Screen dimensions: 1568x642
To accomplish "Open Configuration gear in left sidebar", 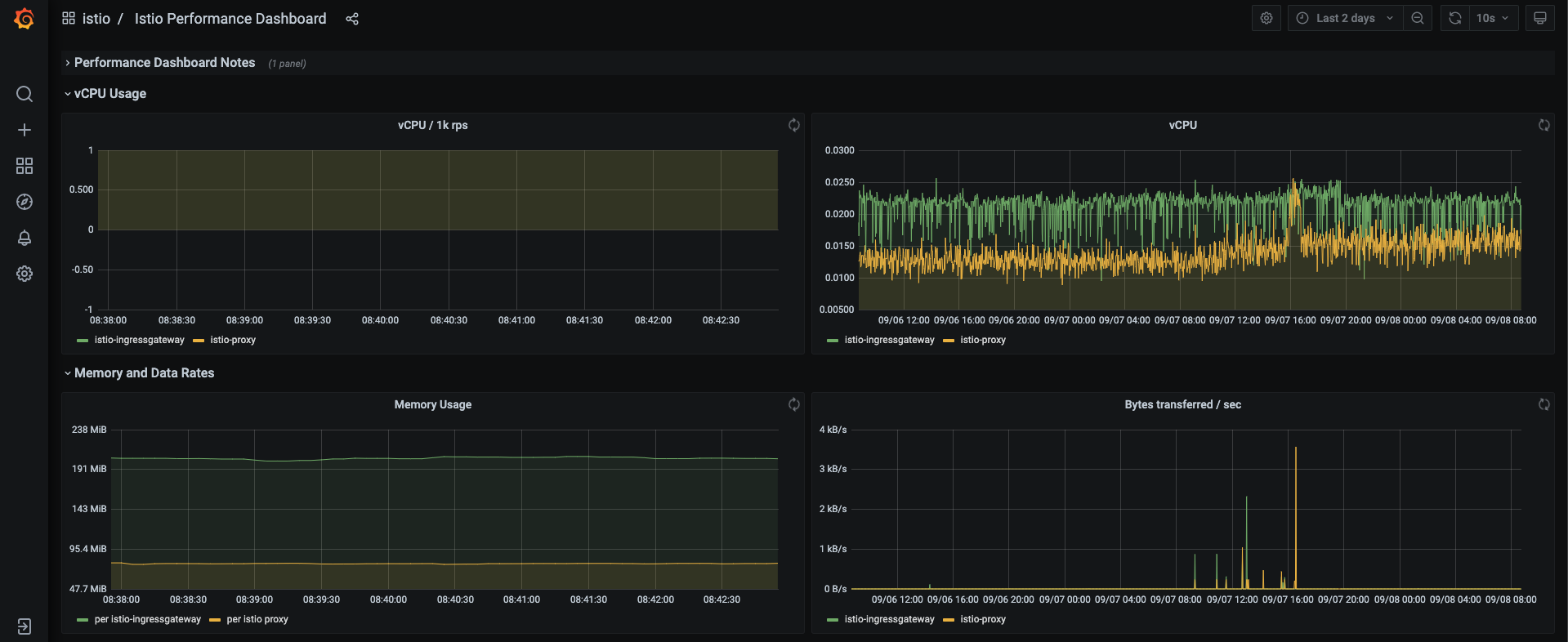I will (x=25, y=274).
